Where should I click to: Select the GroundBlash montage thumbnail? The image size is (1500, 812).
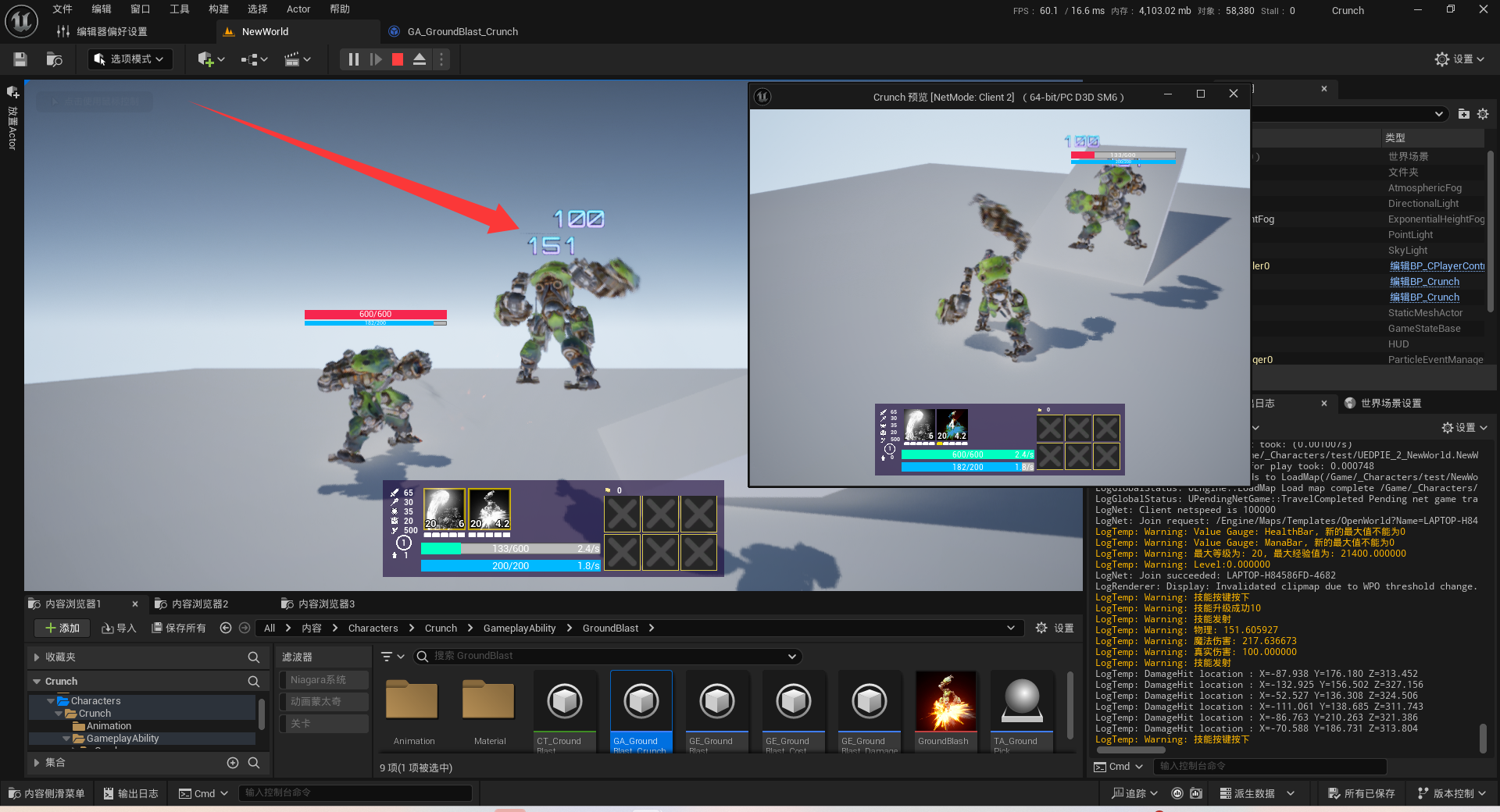click(945, 711)
